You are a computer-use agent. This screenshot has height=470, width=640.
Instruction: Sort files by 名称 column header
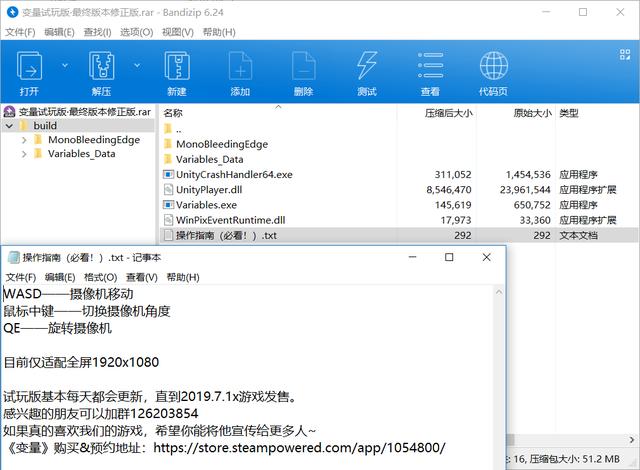(x=174, y=113)
